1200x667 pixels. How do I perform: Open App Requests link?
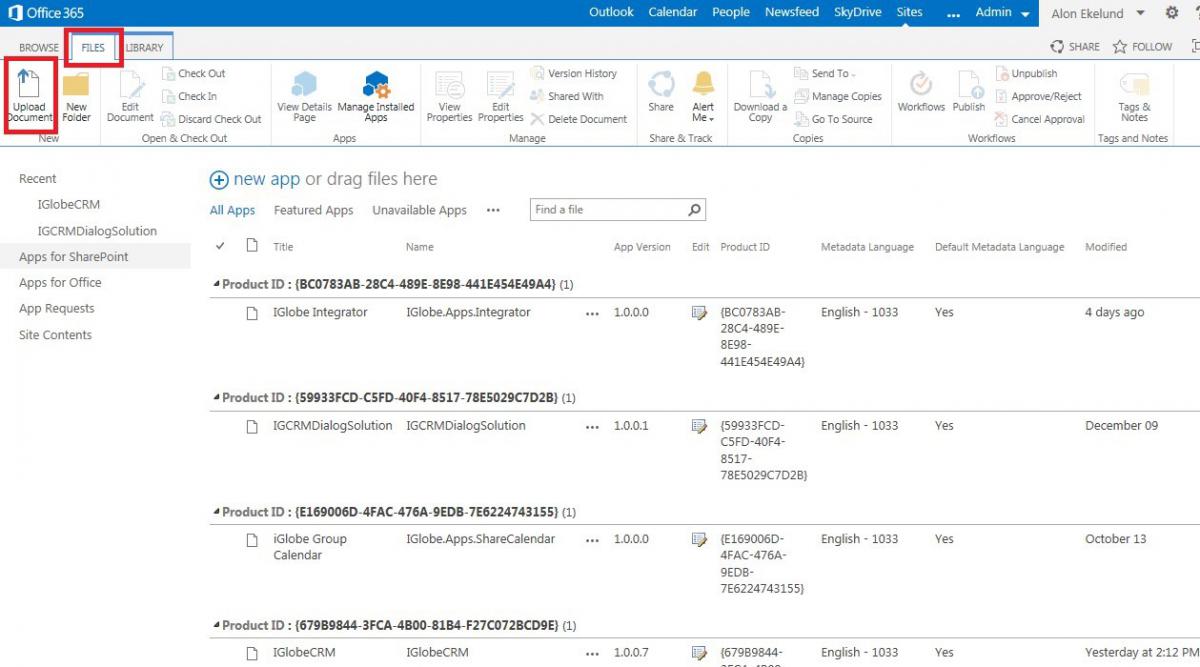tap(57, 309)
